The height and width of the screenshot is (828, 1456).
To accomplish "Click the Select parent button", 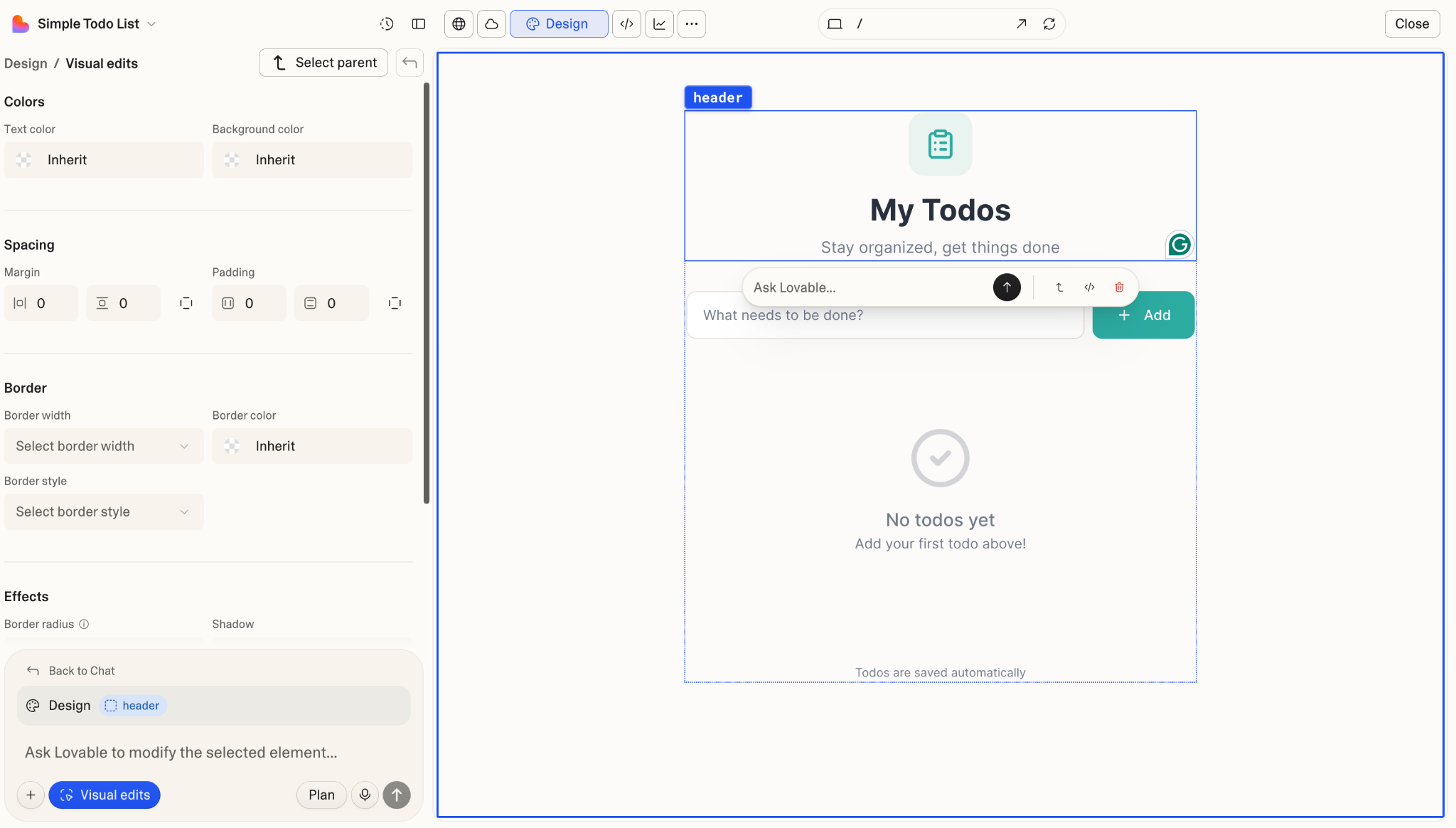I will pos(323,63).
